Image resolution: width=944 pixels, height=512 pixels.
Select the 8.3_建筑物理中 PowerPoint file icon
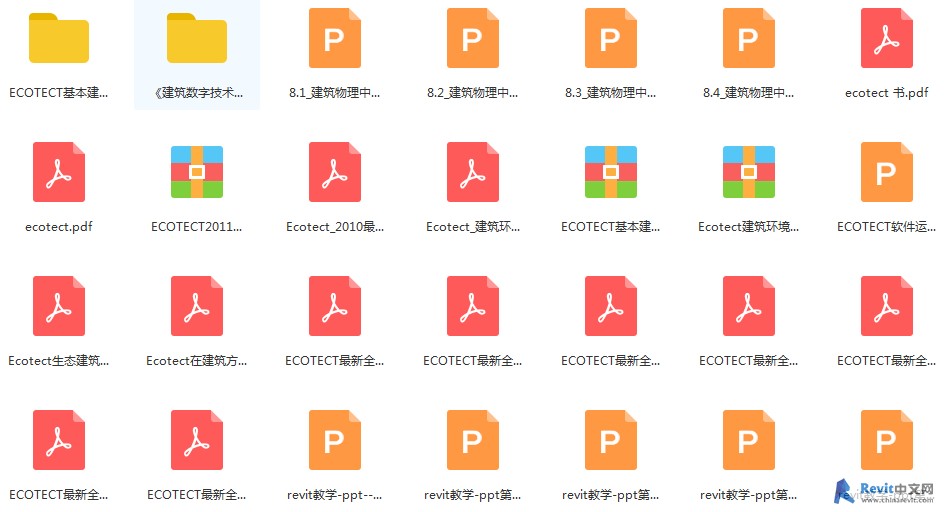point(610,38)
